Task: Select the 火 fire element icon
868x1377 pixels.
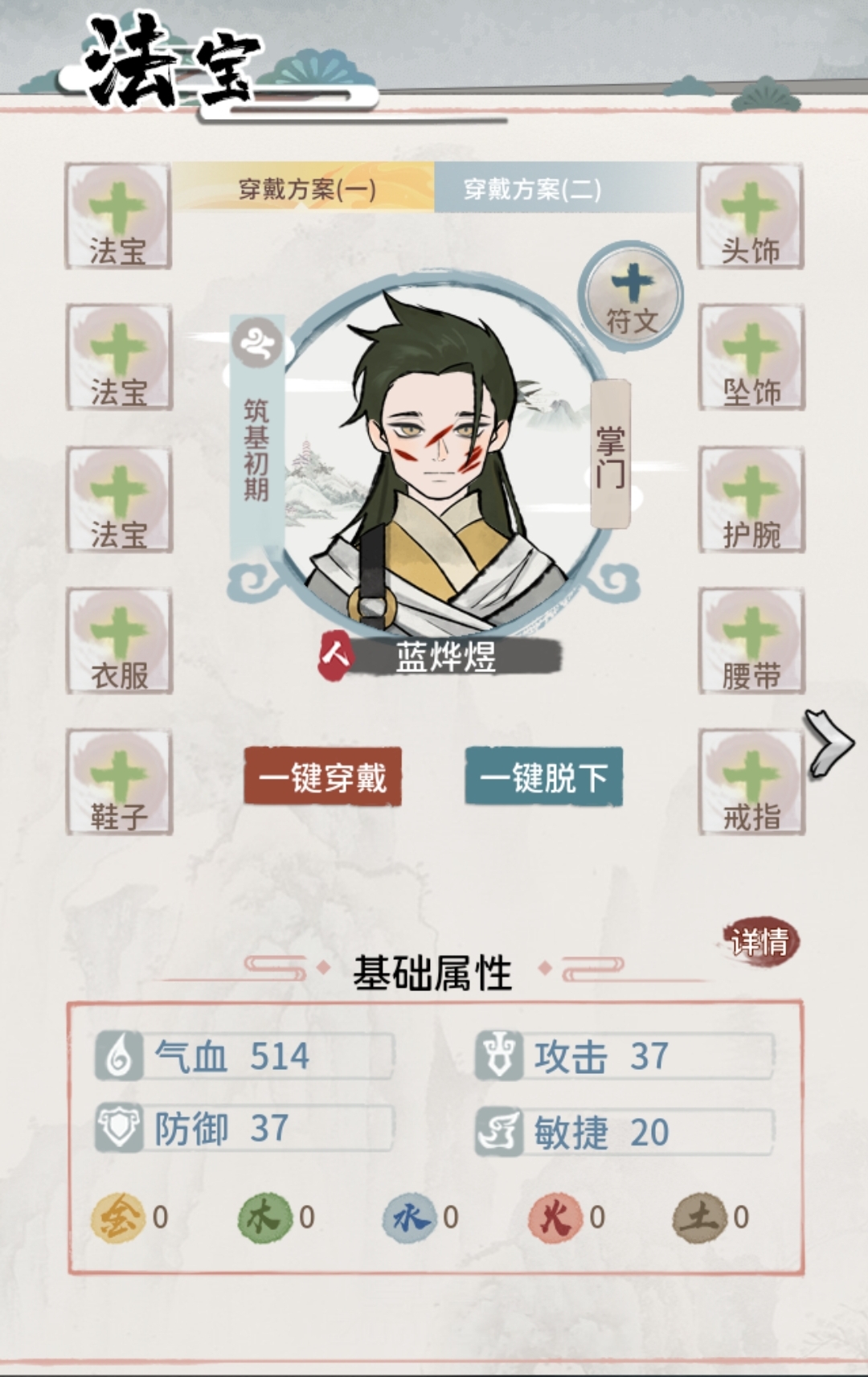Action: click(x=555, y=1217)
